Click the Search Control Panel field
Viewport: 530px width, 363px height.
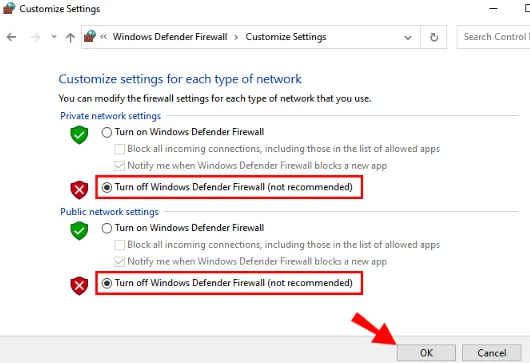pyautogui.click(x=493, y=37)
